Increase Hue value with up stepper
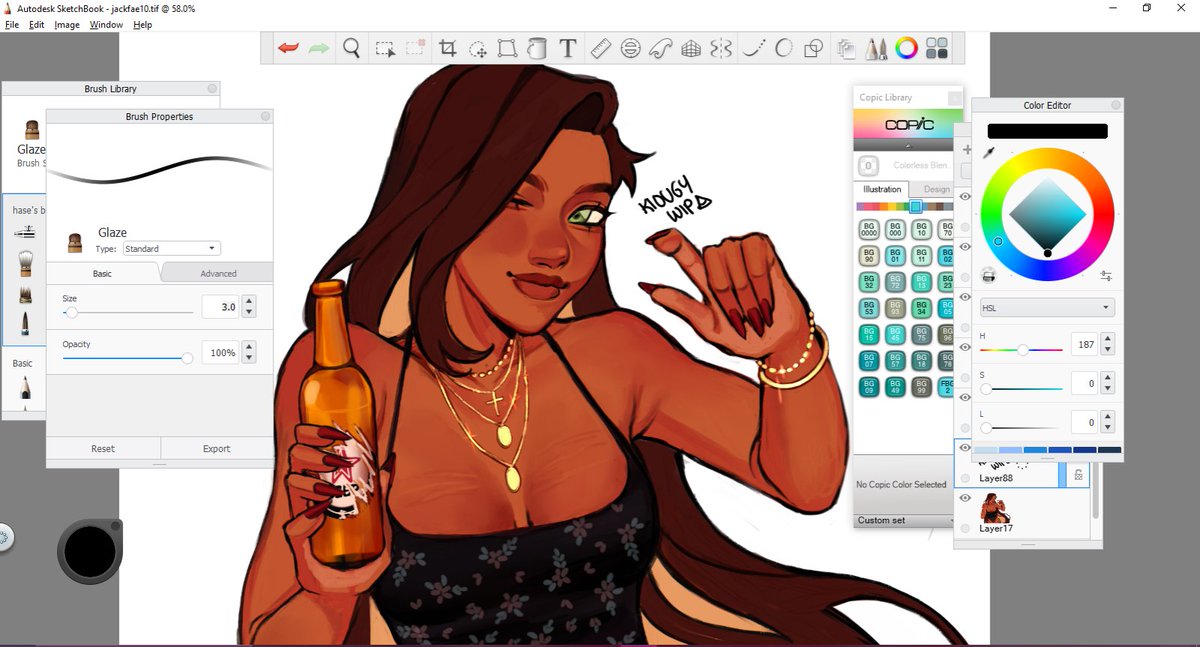This screenshot has height=647, width=1200. (1108, 339)
